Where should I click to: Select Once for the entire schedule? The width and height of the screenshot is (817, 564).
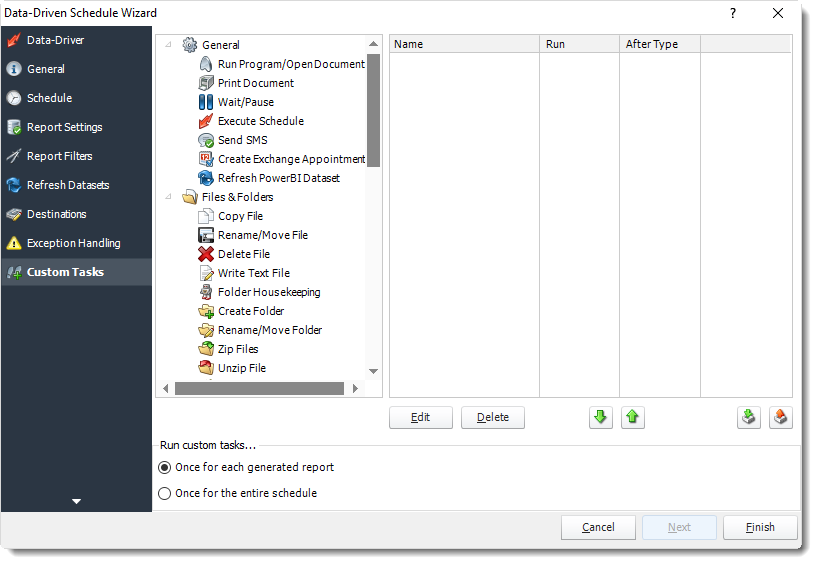pos(164,494)
